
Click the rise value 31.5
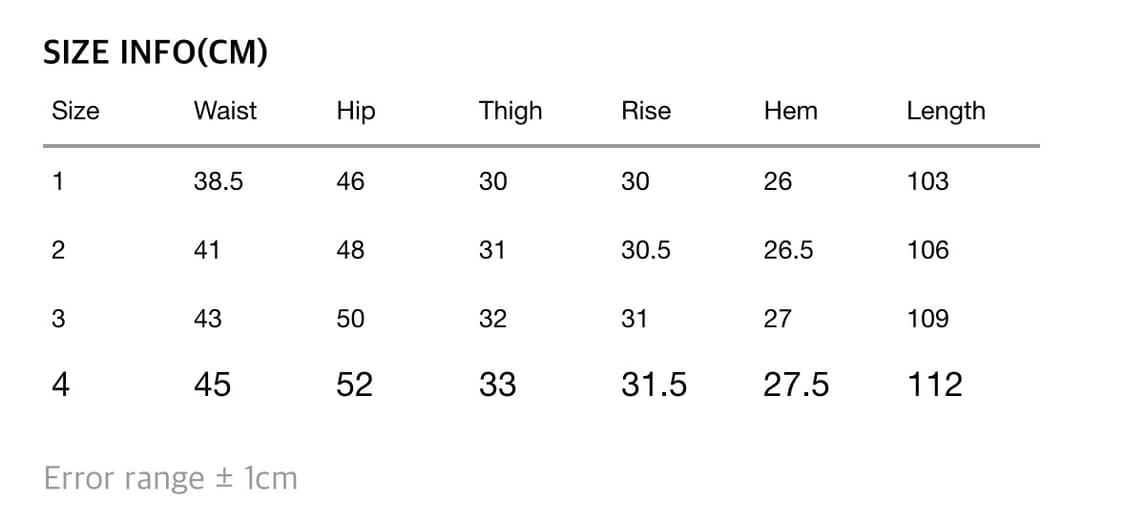tap(654, 385)
